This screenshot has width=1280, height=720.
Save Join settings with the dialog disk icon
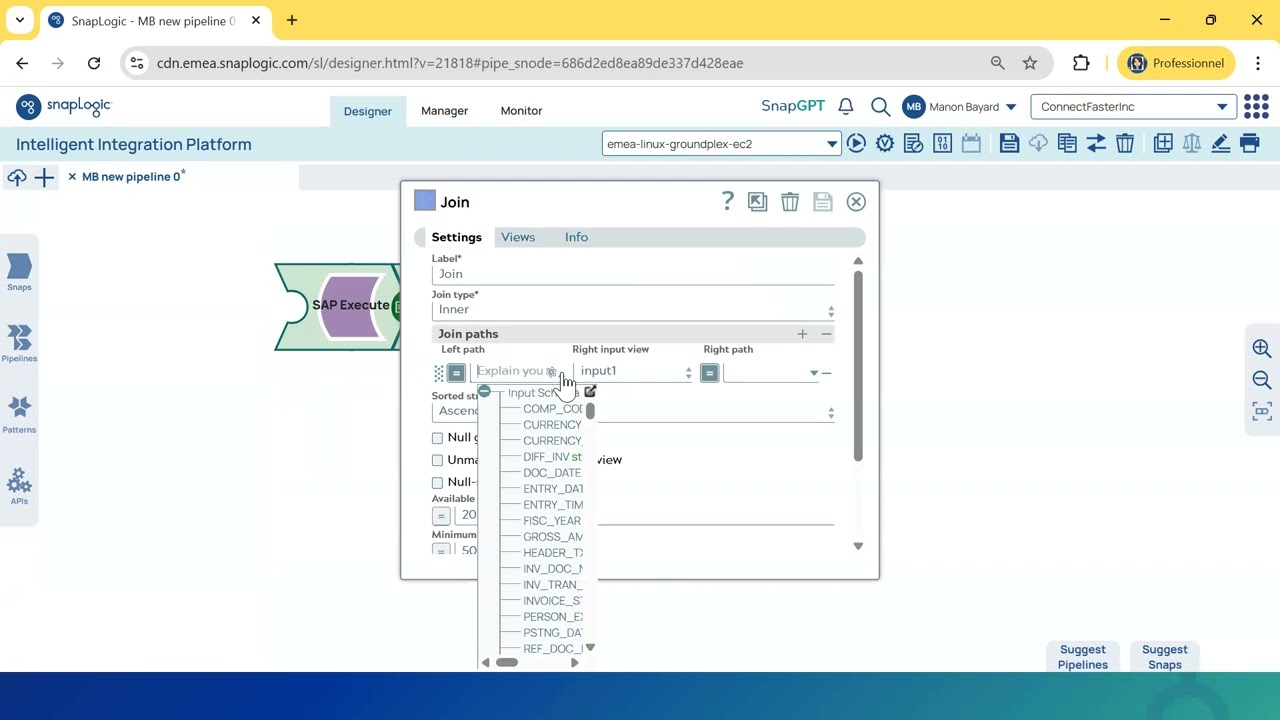[823, 202]
